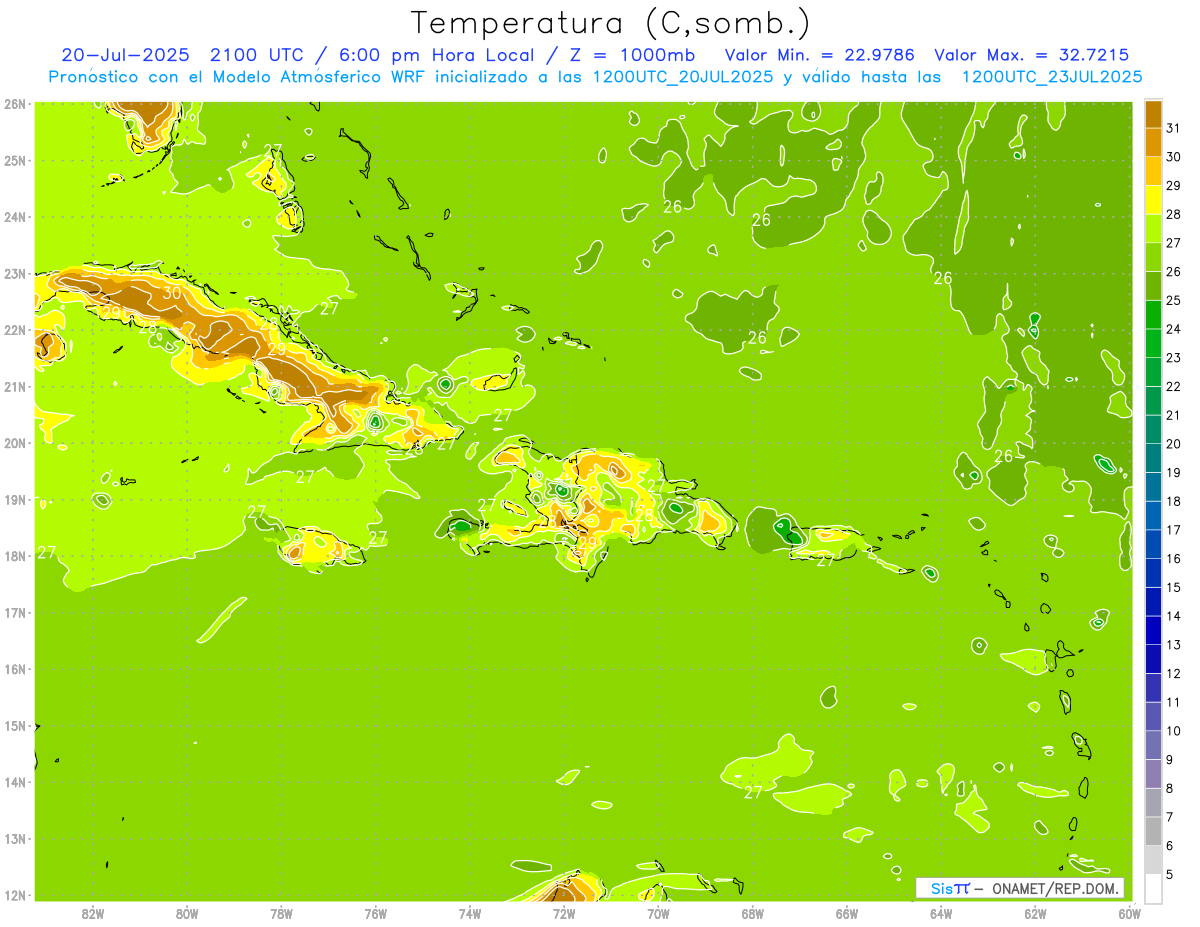
Task: Click the "68W" longitude axis label
Action: [753, 913]
